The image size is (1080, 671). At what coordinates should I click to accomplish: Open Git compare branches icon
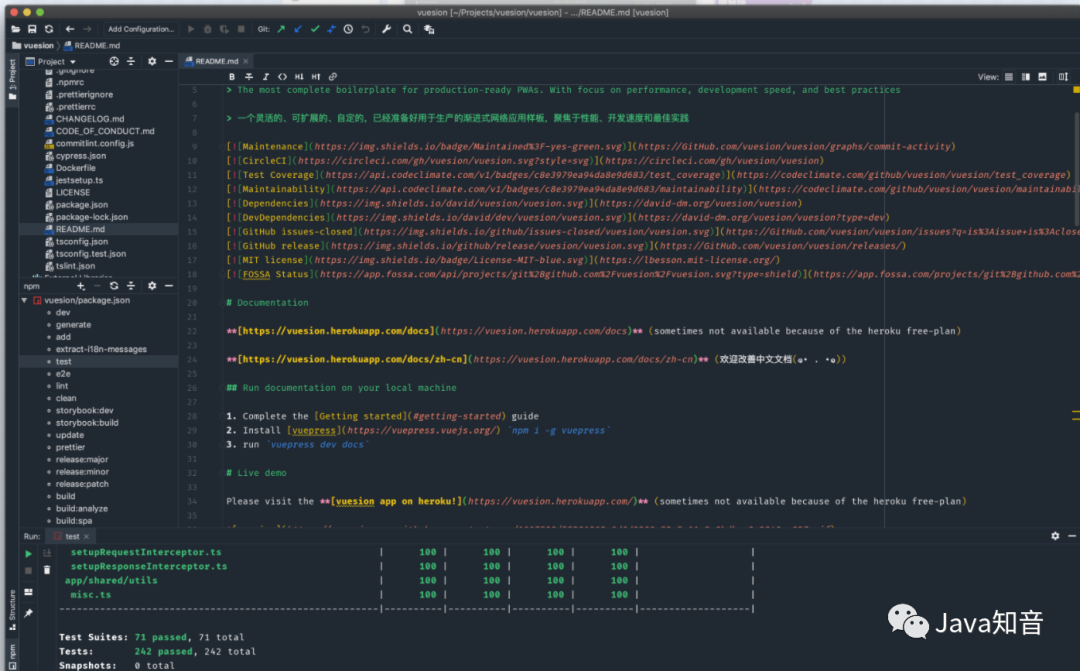coord(331,29)
